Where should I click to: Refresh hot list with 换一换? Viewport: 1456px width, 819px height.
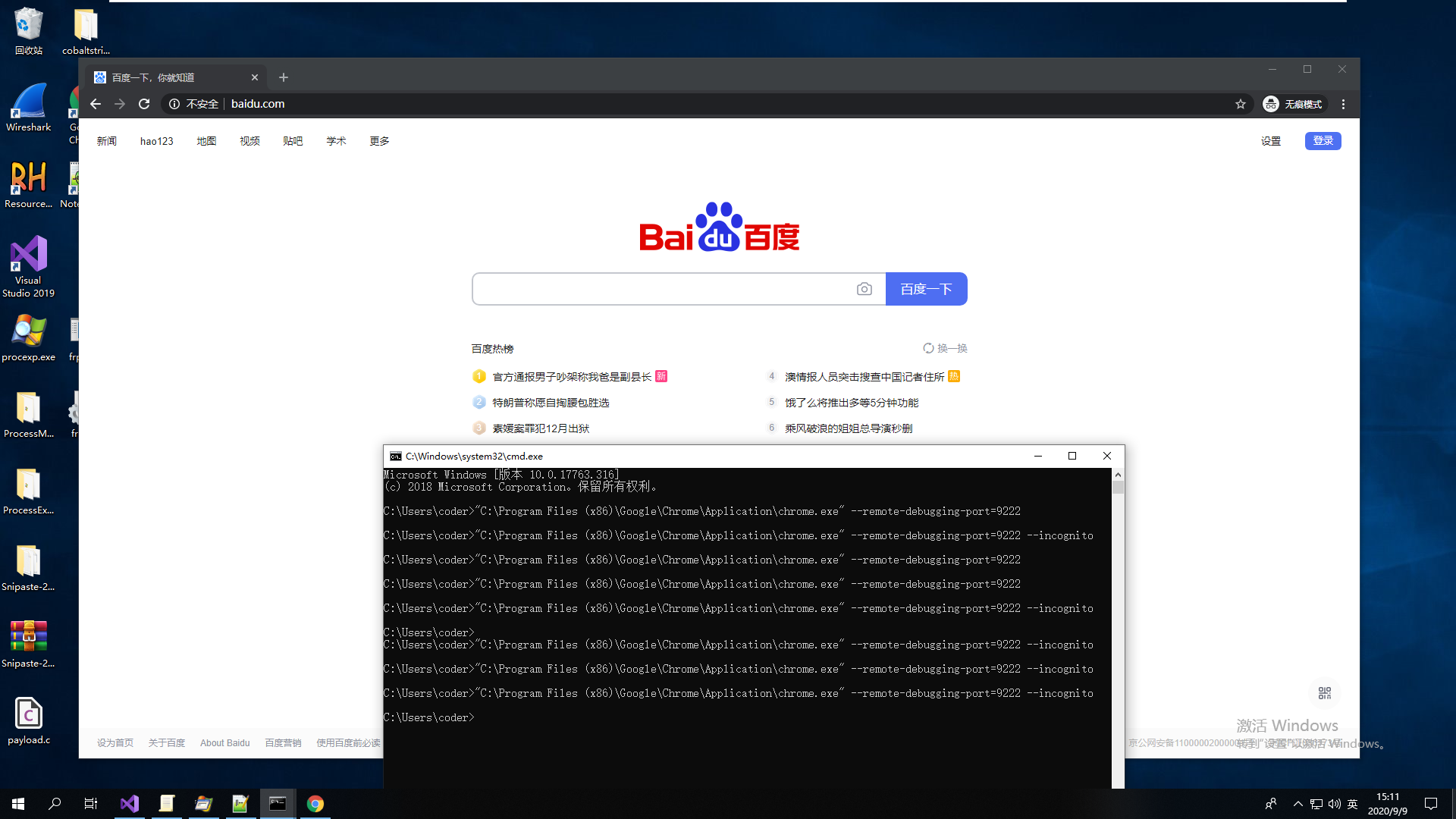coord(945,348)
